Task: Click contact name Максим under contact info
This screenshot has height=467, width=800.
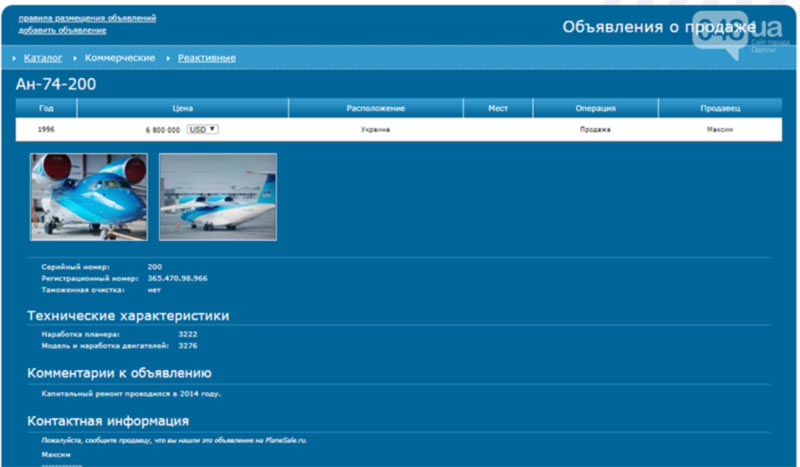Action: pos(56,455)
